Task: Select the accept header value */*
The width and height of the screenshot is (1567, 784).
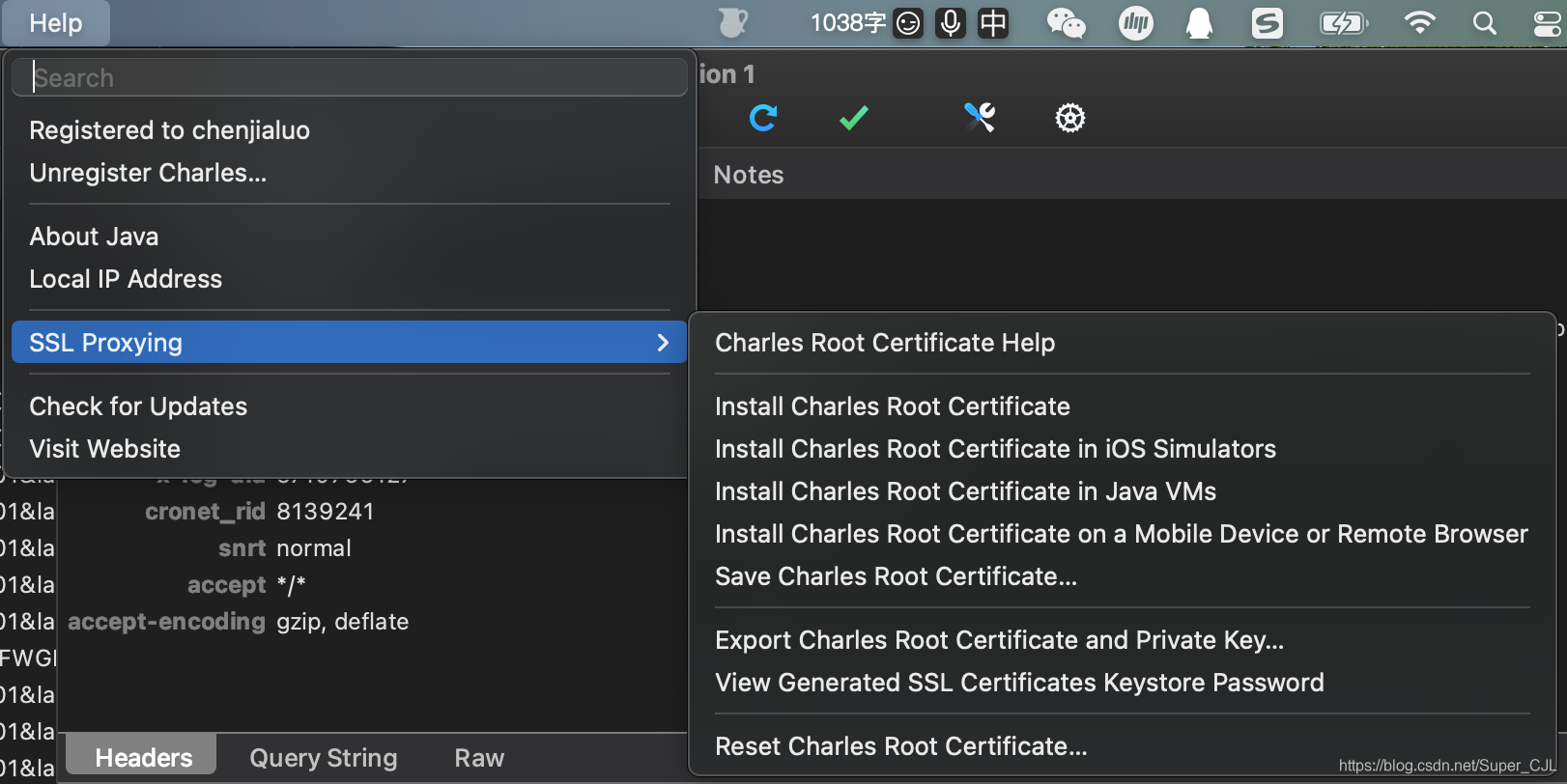Action: (x=291, y=585)
